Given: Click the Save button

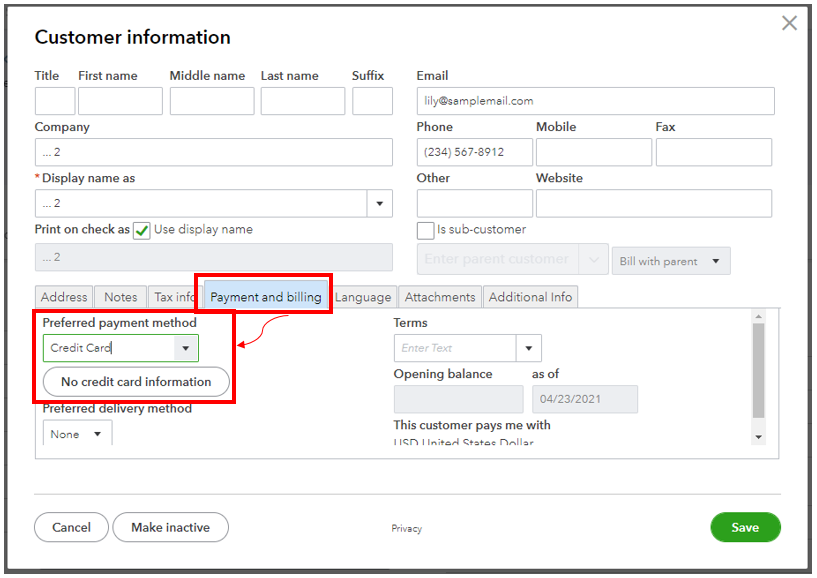Looking at the screenshot, I should (x=745, y=527).
